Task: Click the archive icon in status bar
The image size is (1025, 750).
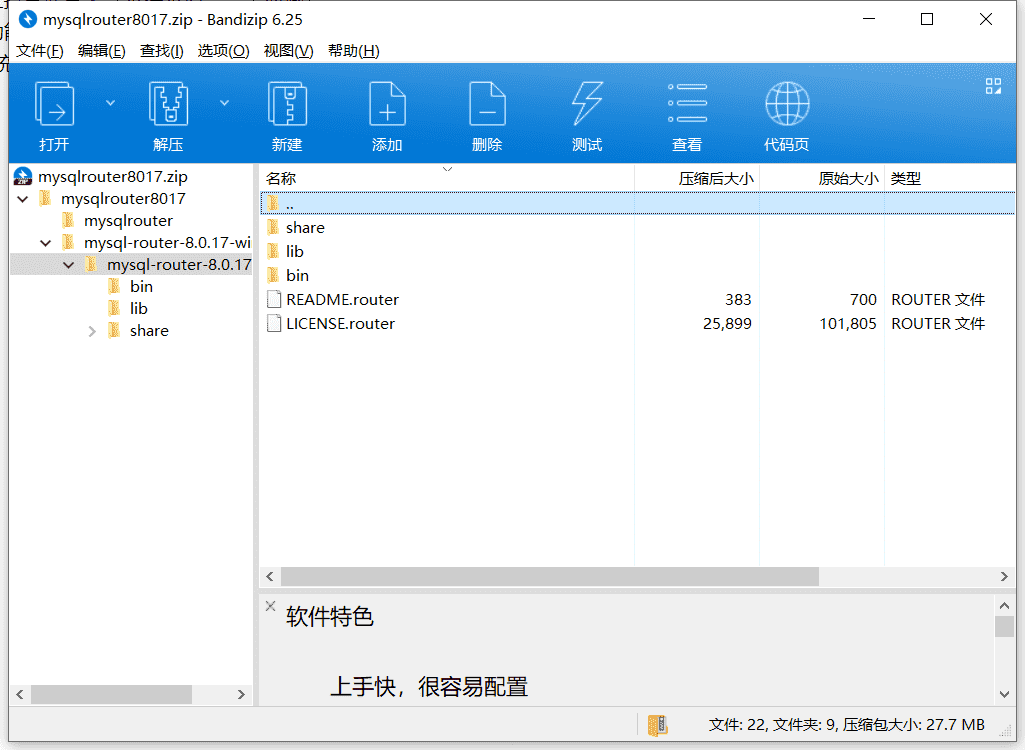Action: coord(658,724)
